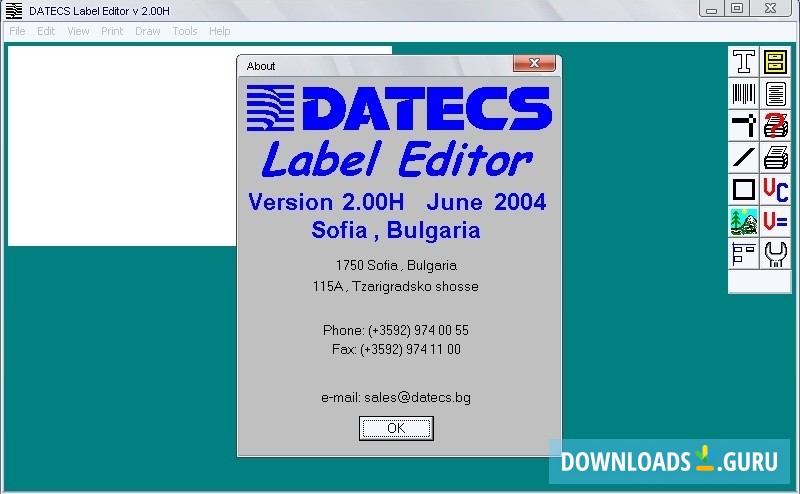Minimize the main window

pyautogui.click(x=712, y=8)
